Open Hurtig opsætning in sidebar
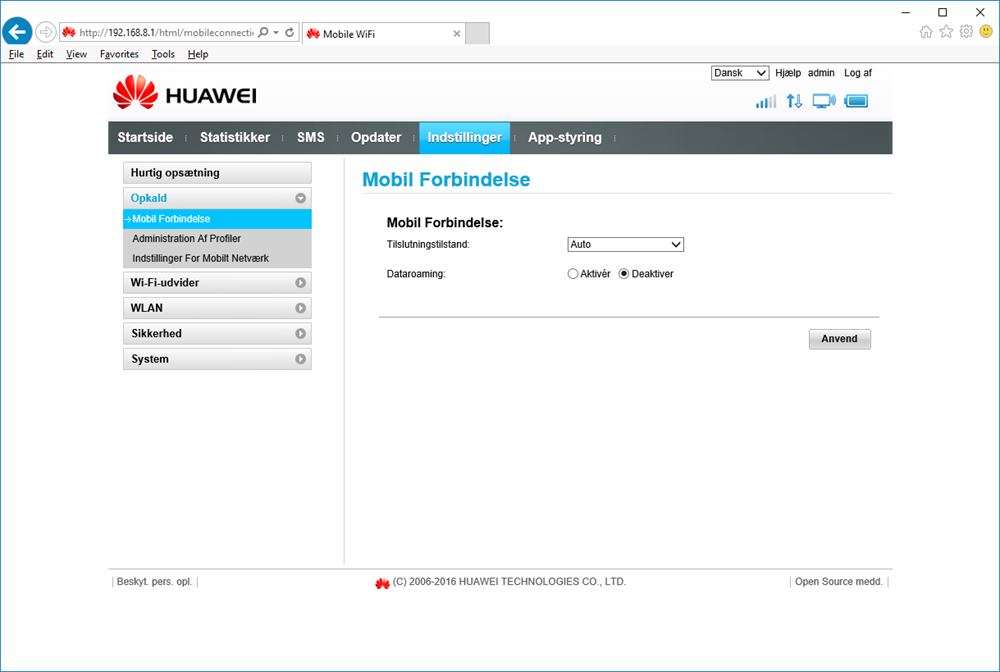1000x672 pixels. (x=217, y=173)
